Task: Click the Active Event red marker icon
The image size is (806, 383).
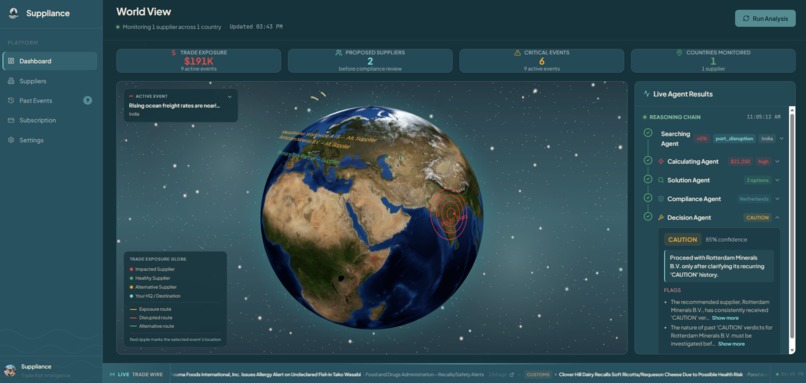Action: pos(132,96)
